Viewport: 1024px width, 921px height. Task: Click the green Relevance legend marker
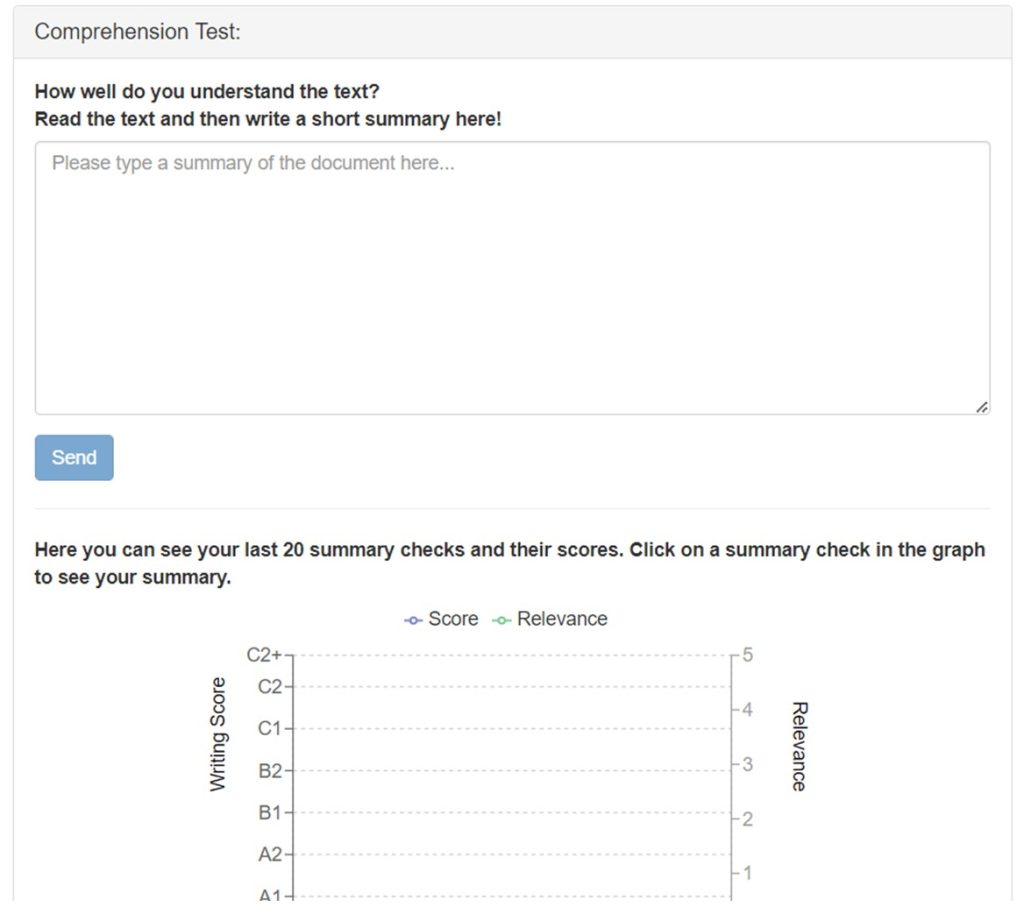501,620
